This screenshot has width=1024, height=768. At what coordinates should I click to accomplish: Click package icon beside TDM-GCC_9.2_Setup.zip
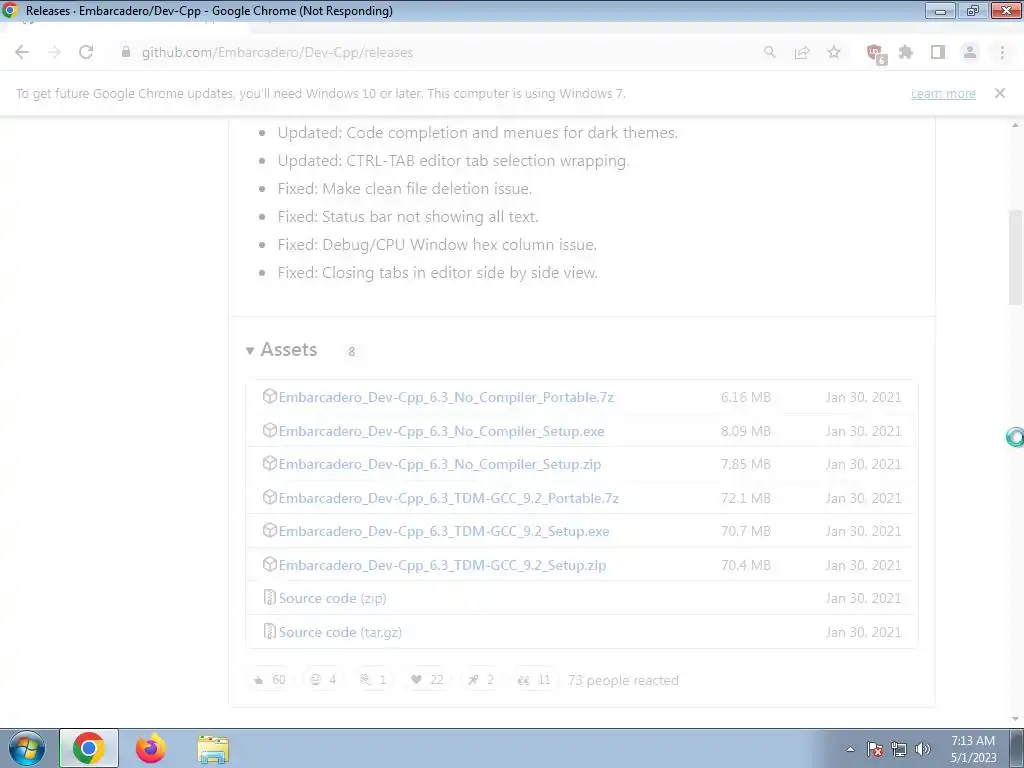pos(270,565)
